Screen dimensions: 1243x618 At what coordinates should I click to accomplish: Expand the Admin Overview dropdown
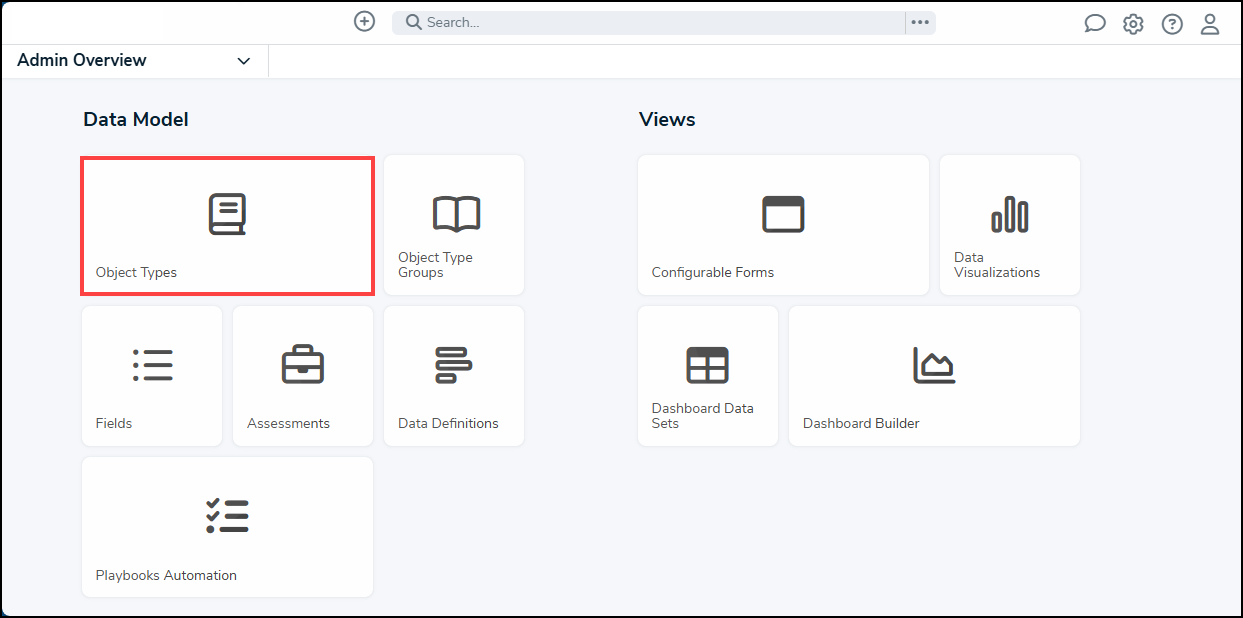tap(243, 61)
